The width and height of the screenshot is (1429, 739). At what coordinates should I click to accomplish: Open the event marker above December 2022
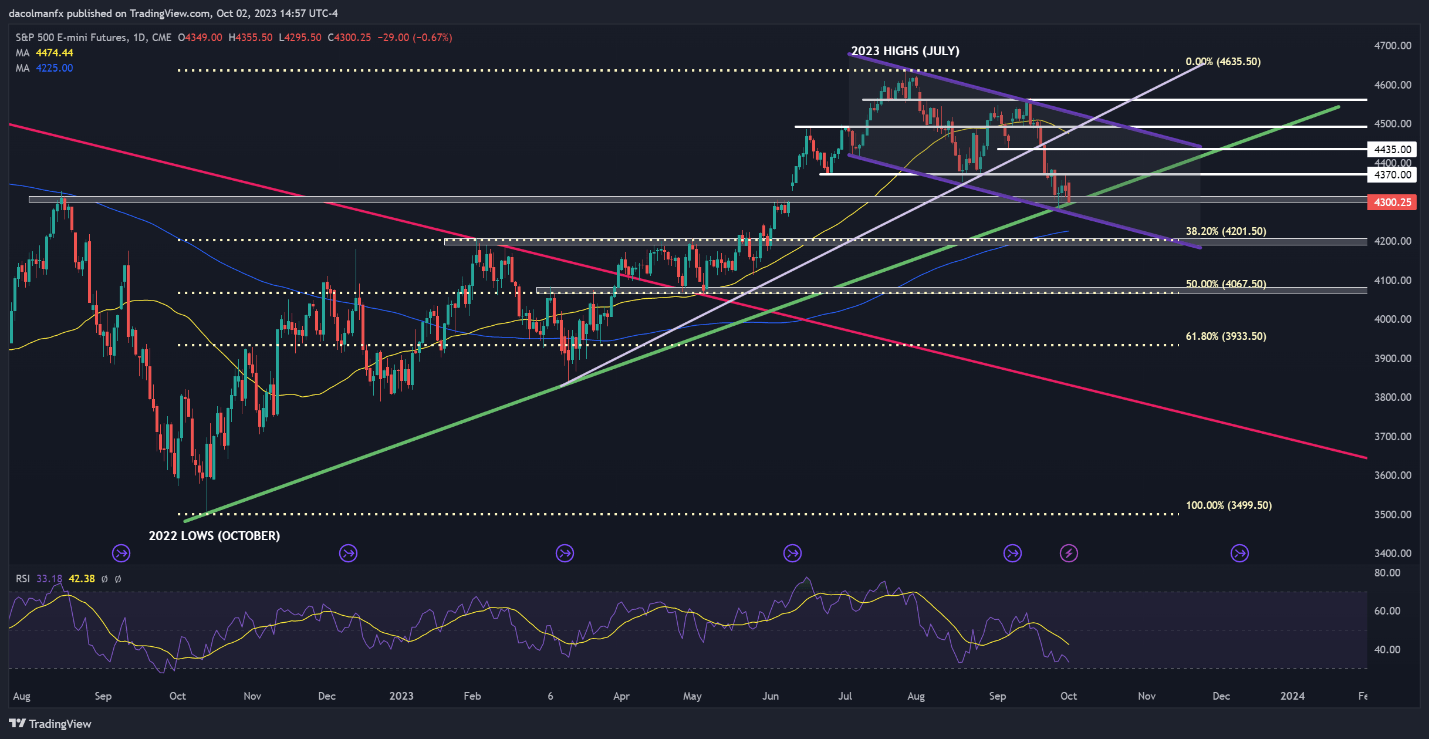pyautogui.click(x=348, y=552)
